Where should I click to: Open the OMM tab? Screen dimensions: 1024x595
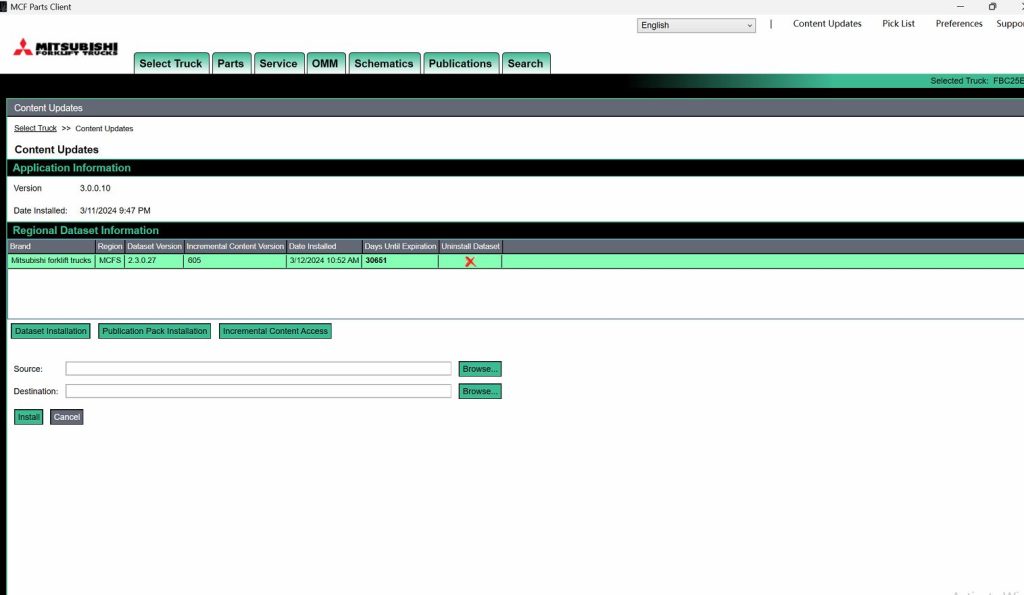click(x=325, y=62)
